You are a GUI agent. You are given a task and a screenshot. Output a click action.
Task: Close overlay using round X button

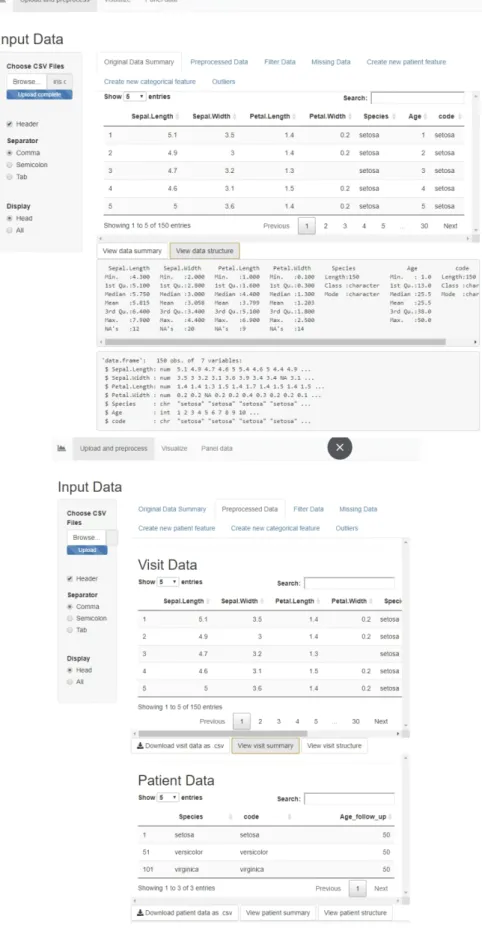(340, 448)
